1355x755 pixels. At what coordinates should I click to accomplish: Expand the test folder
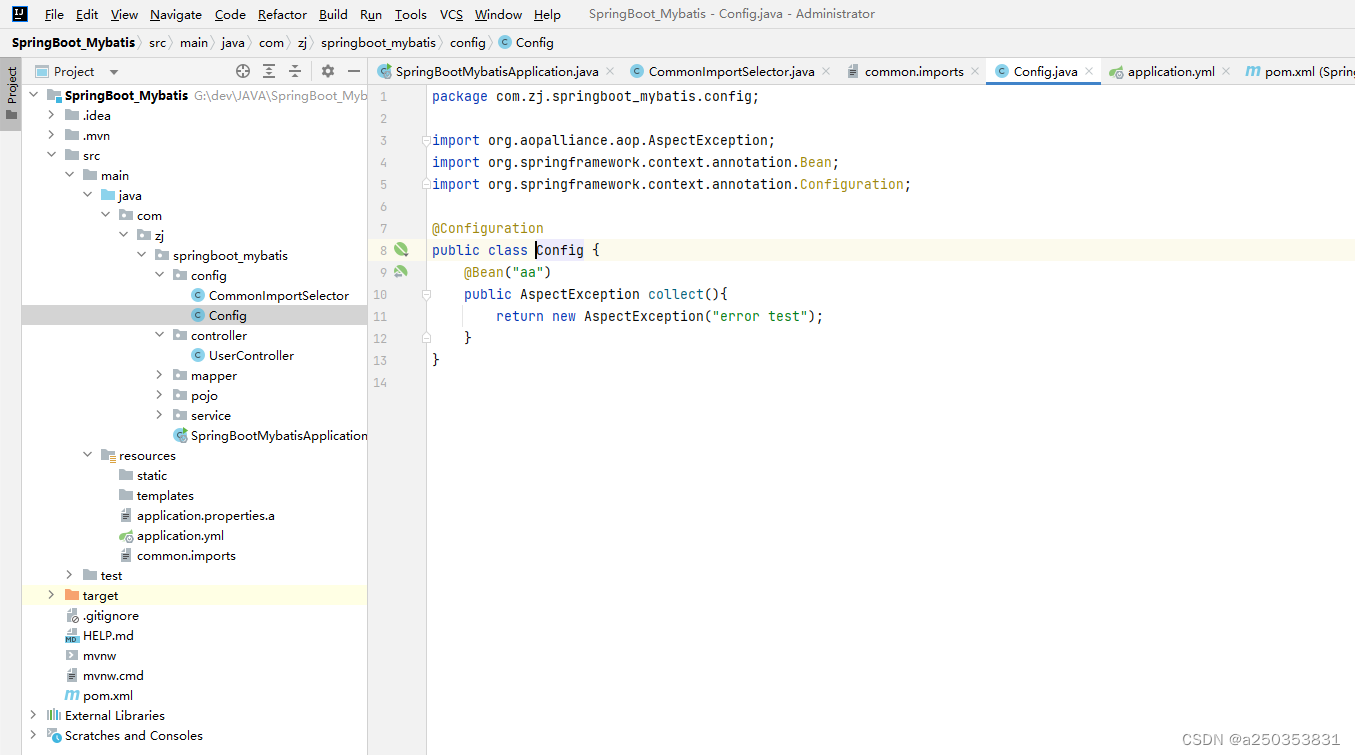pyautogui.click(x=70, y=575)
